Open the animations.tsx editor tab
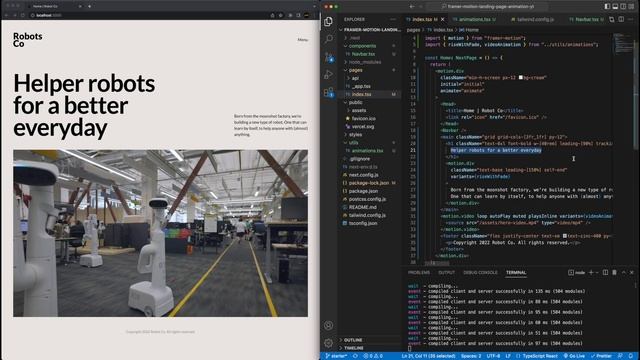Viewport: 640px width, 360px height. [x=475, y=19]
